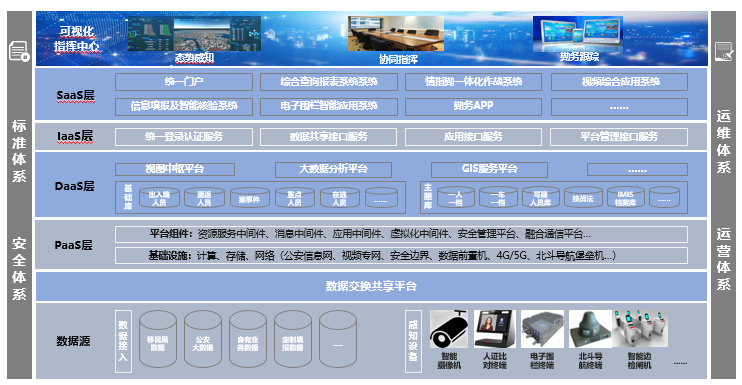Viewport: 742px width, 385px height.
Task: Select the GIS服务平台 box
Action: [x=489, y=169]
